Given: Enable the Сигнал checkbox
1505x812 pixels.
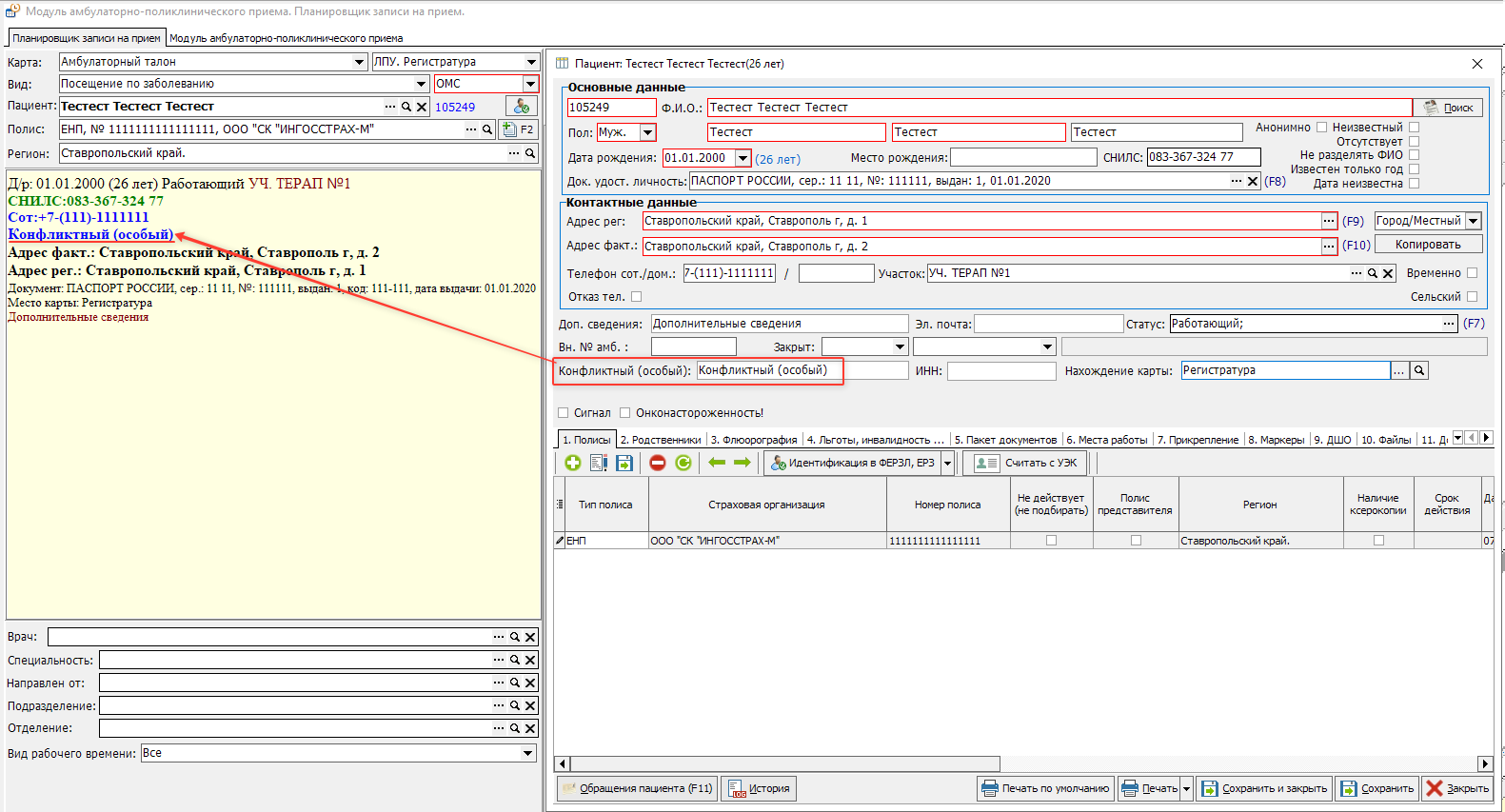Looking at the screenshot, I should tap(563, 413).
